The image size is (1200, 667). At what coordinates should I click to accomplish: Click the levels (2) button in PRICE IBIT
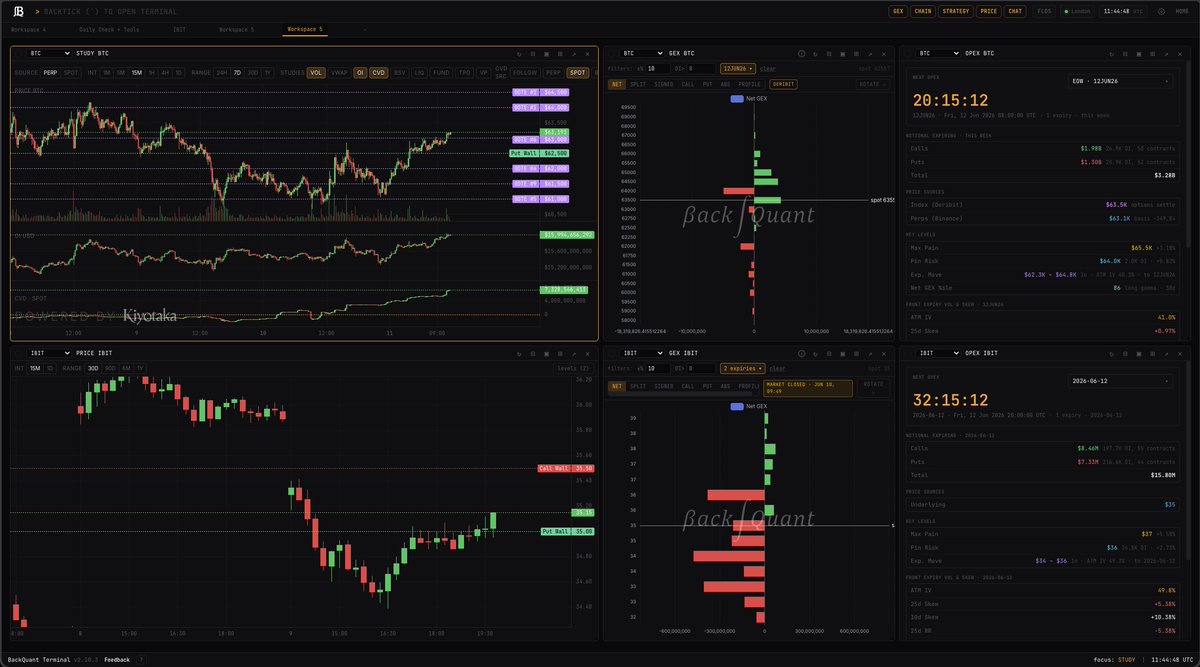click(573, 368)
